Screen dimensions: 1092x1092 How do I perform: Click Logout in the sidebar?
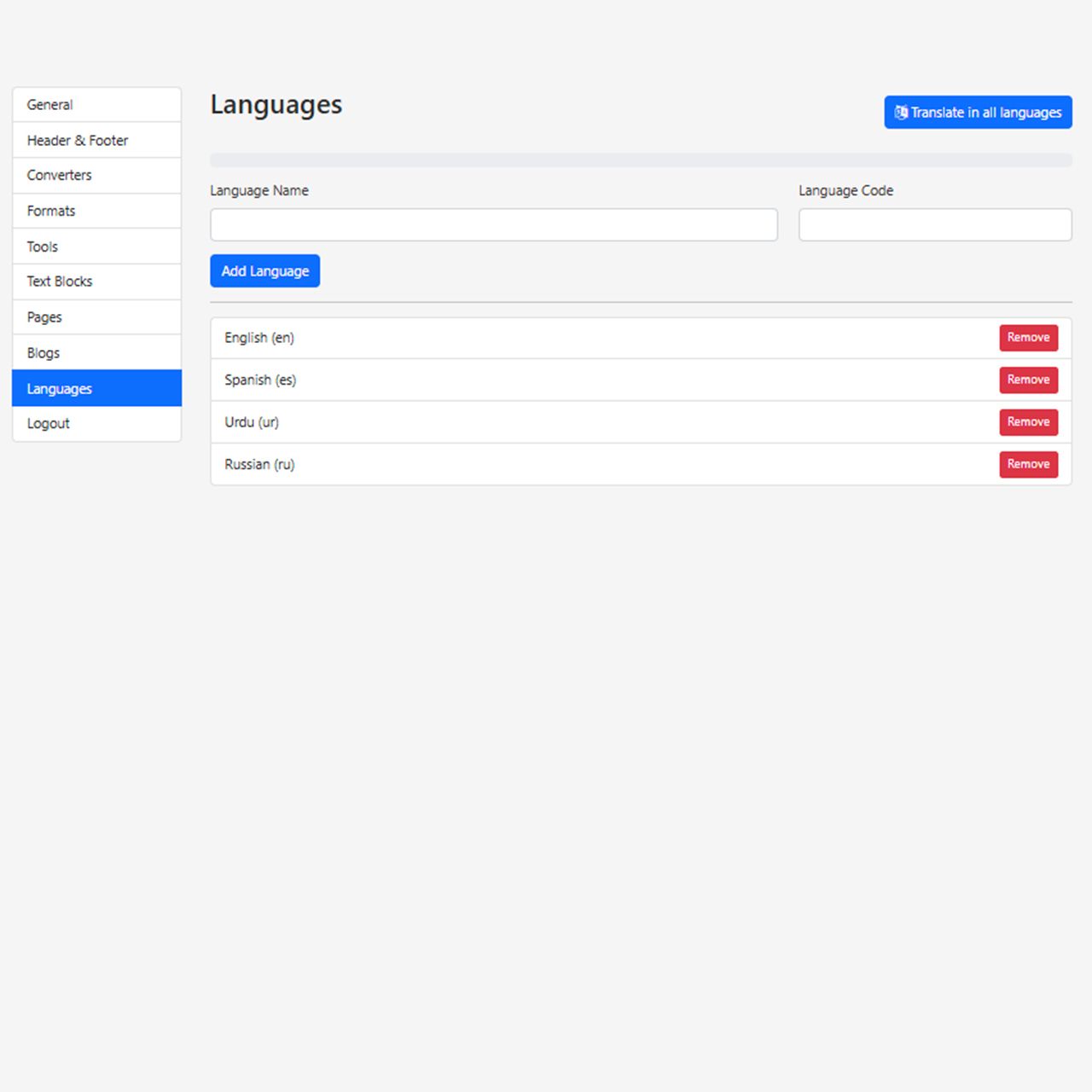(97, 424)
